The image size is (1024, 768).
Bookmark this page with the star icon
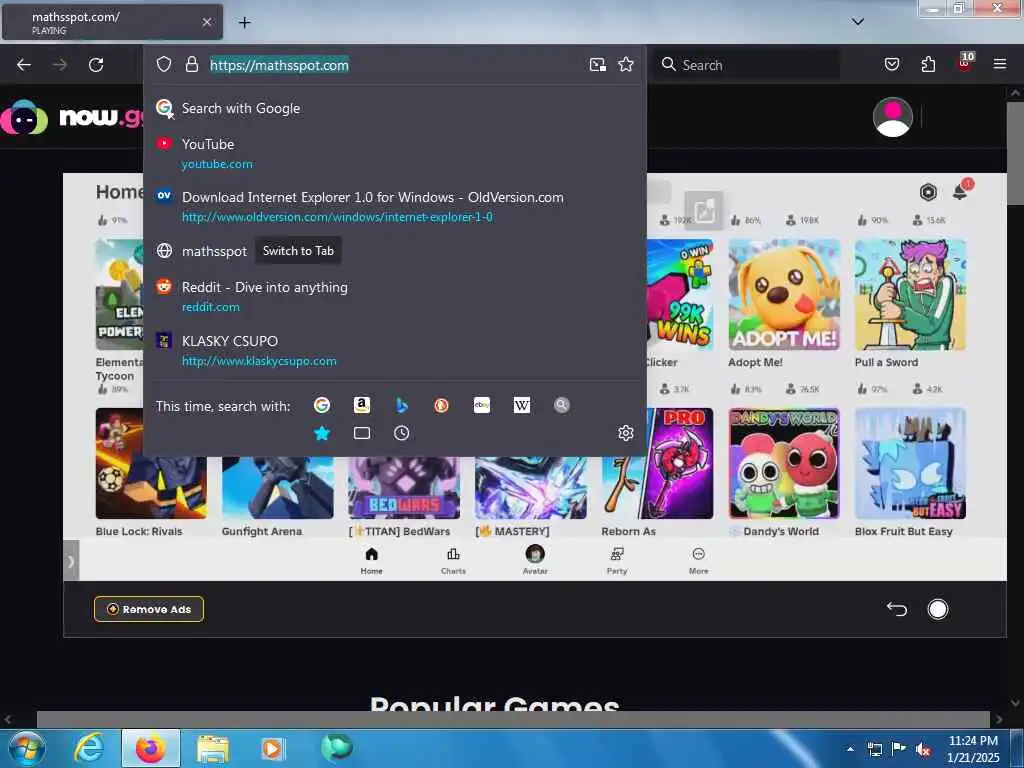tap(626, 64)
